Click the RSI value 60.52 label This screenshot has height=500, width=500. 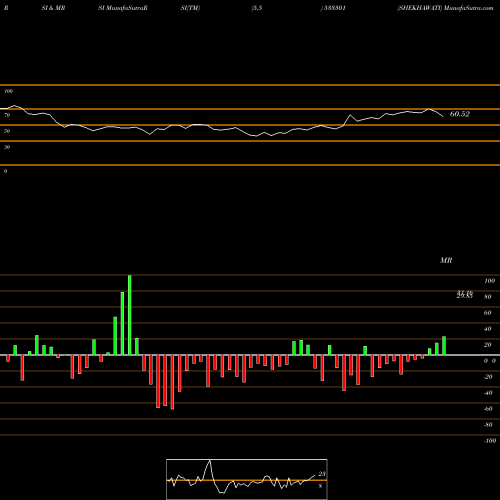coord(460,114)
